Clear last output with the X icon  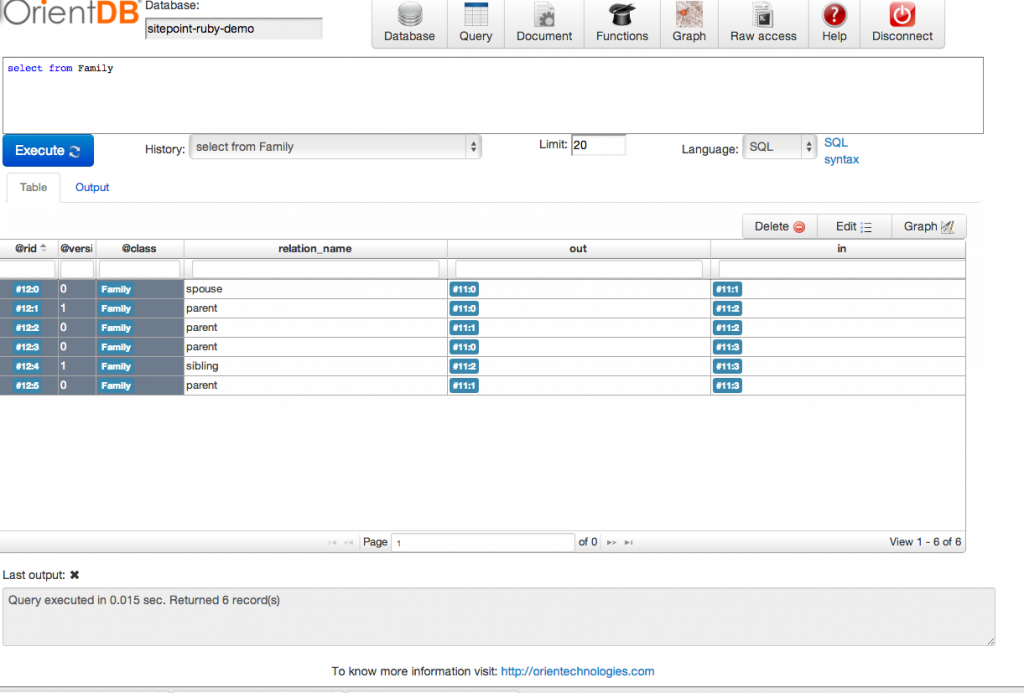pos(74,575)
